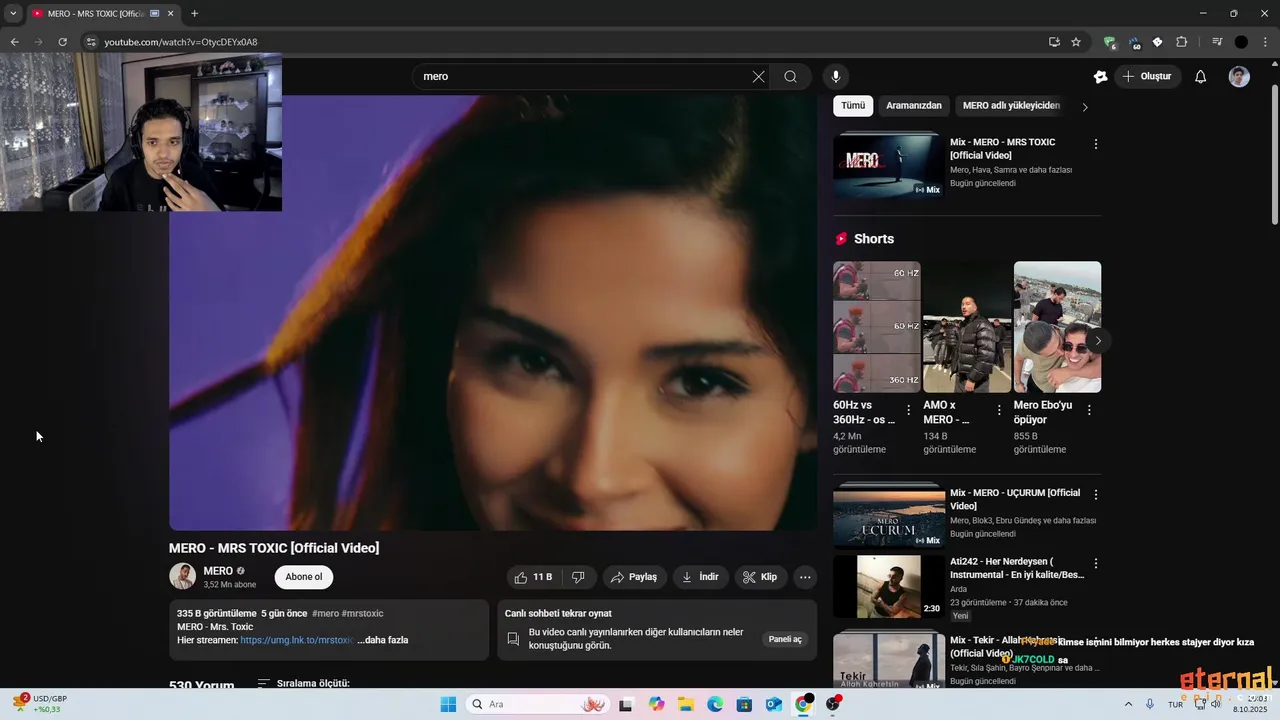Open Windows Start menu
Viewport: 1280px width, 720px height.
tap(448, 704)
